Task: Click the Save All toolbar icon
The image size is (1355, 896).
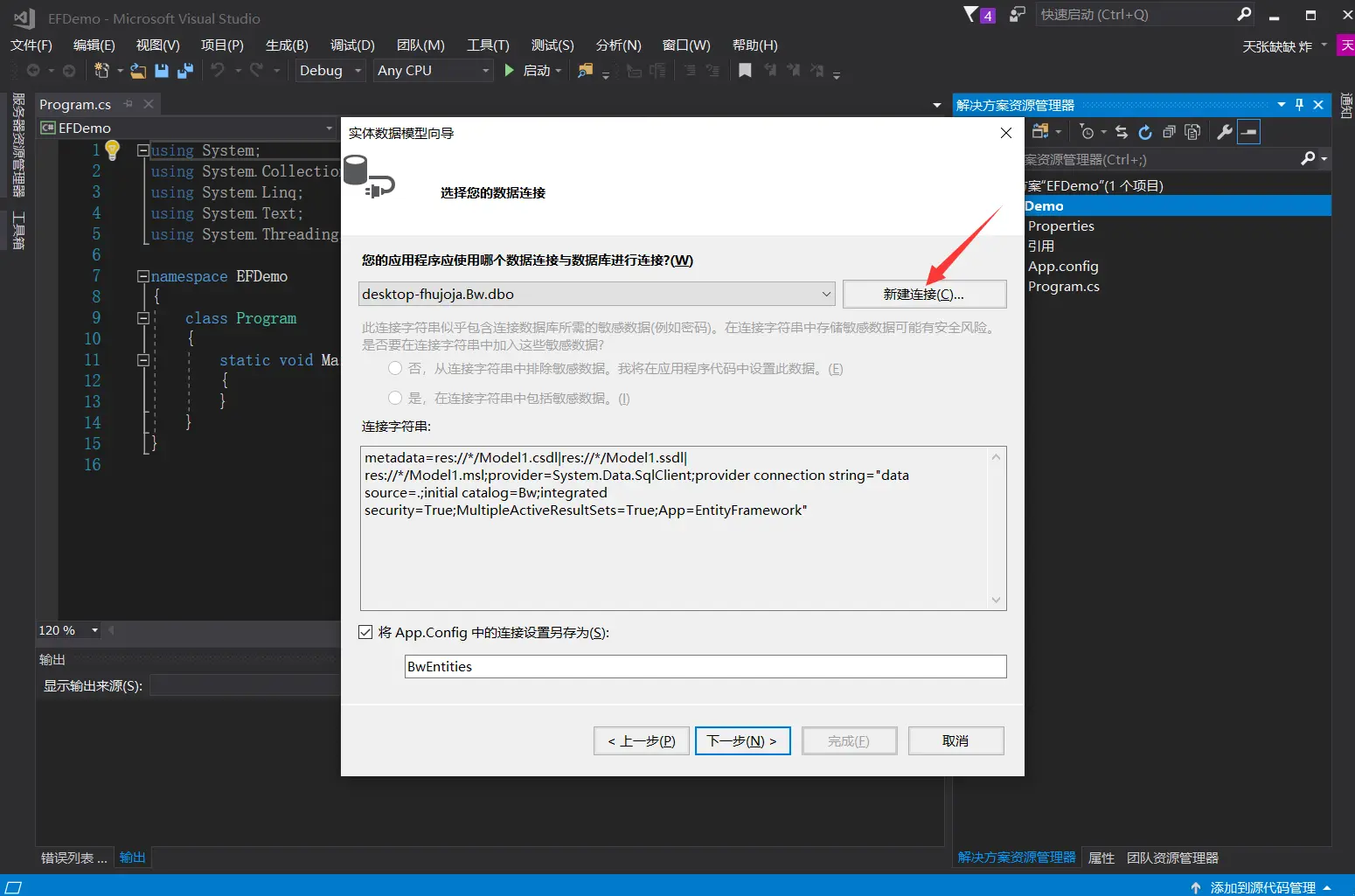Action: [185, 71]
